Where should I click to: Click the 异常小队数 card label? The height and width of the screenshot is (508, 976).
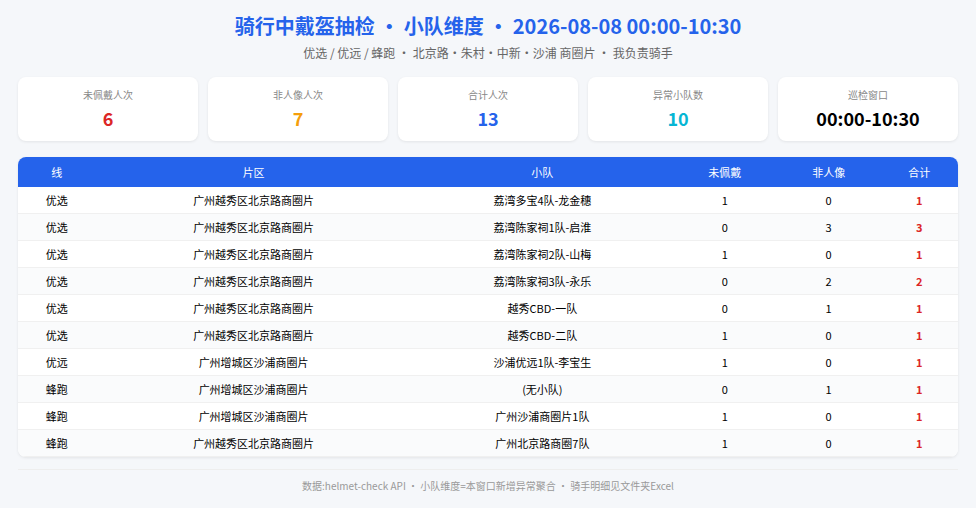point(678,95)
